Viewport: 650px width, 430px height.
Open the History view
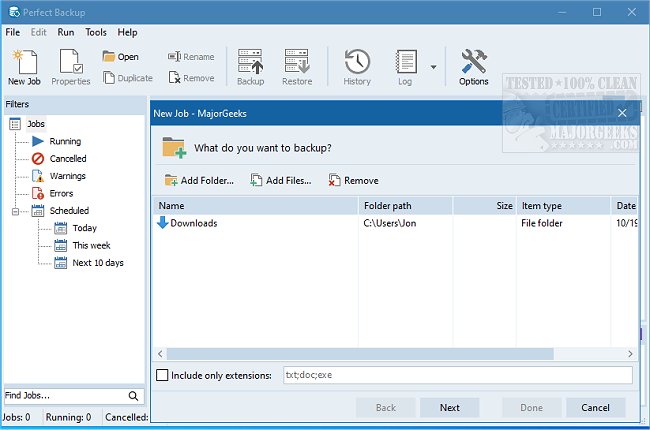click(x=357, y=67)
